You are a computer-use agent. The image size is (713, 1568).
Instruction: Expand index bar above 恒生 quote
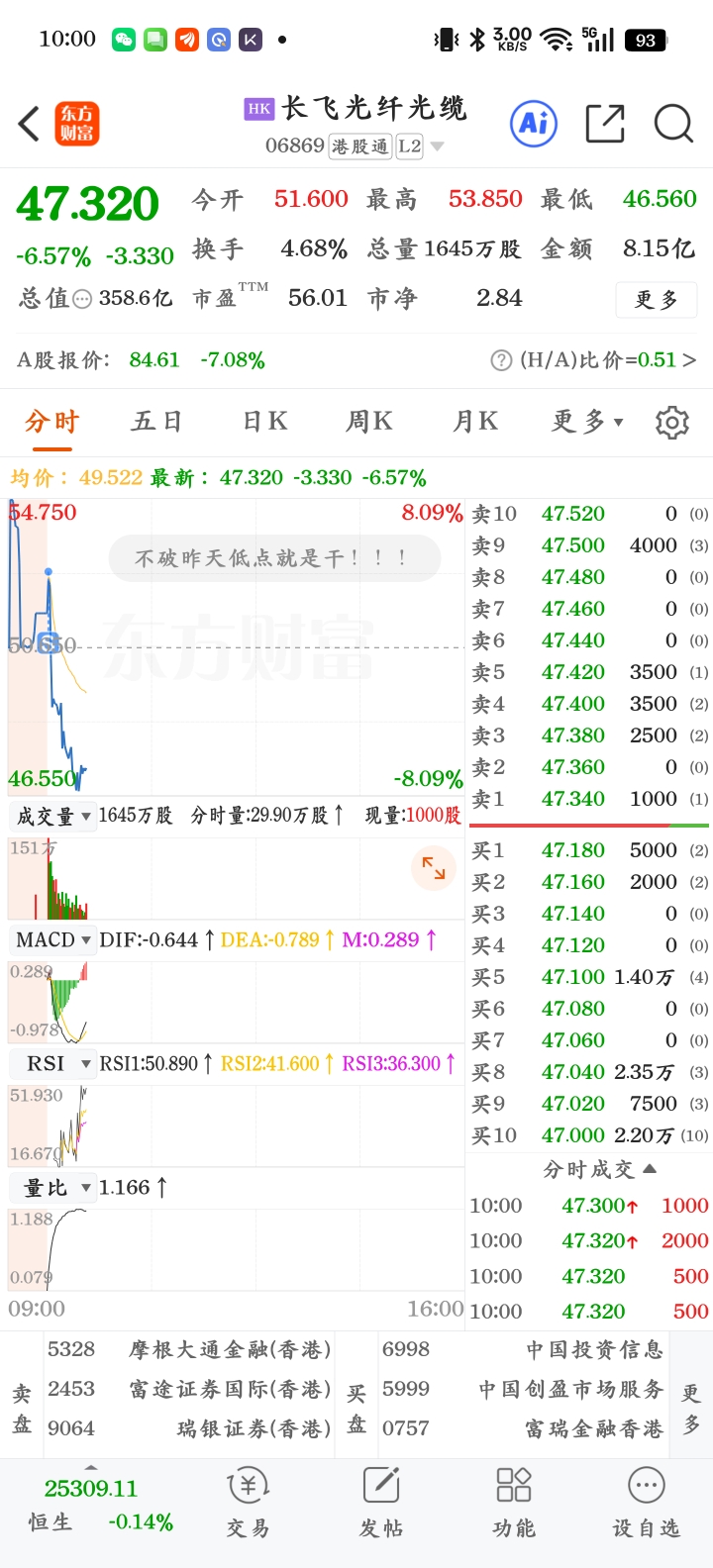point(91,1467)
